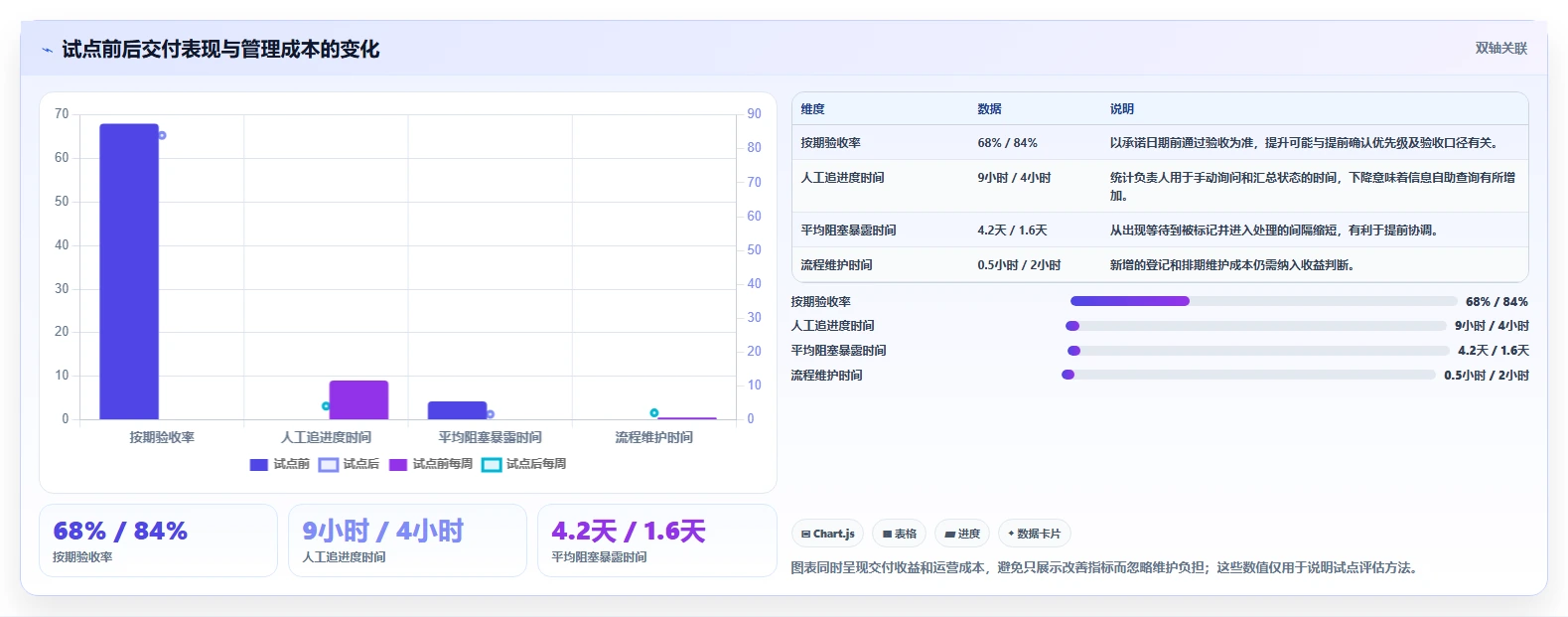Click the 按期验收率 table row label

point(831,143)
